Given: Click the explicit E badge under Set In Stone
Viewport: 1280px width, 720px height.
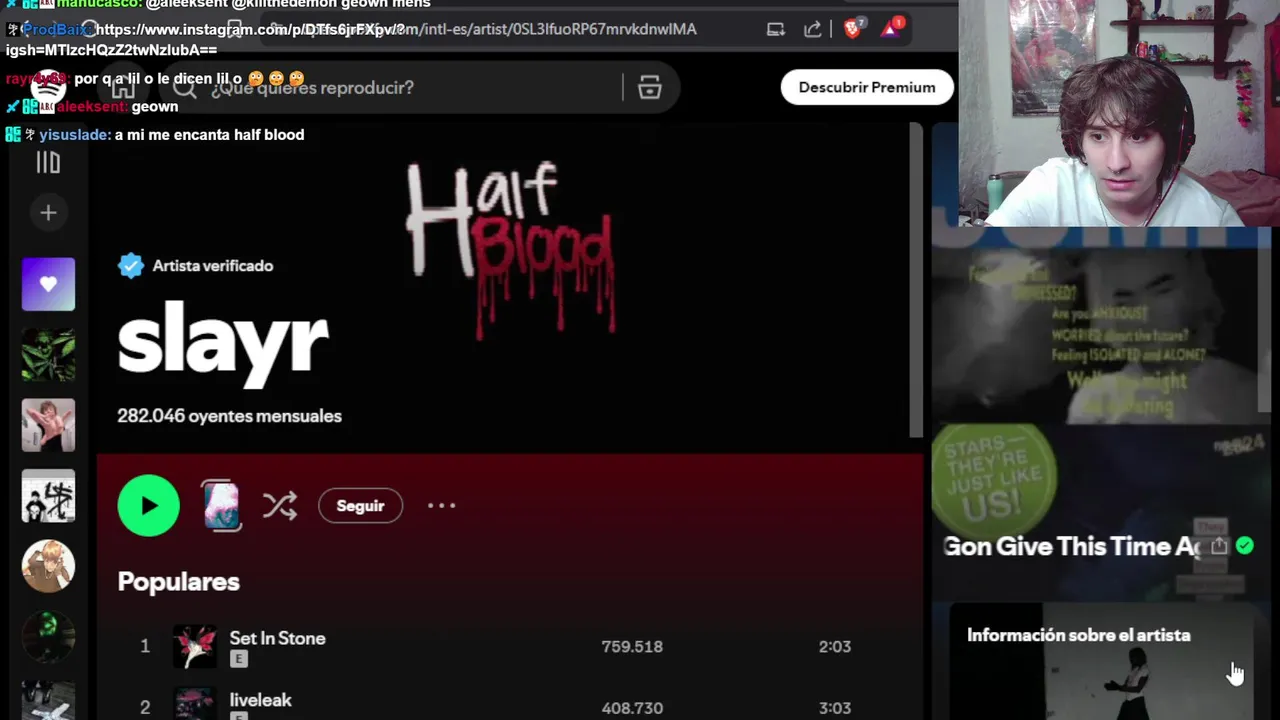Looking at the screenshot, I should point(238,659).
